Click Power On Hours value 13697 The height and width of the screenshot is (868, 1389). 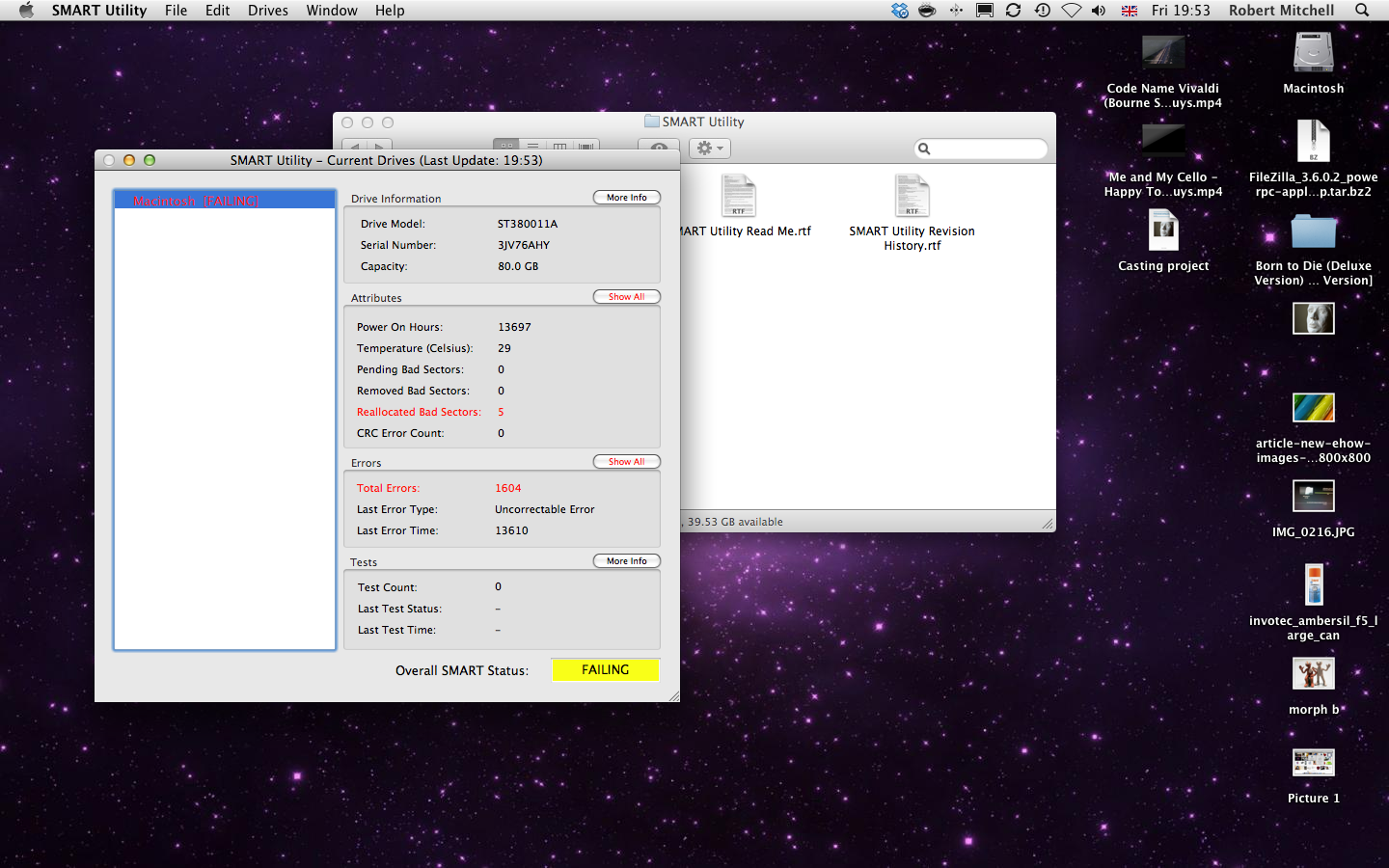coord(514,327)
